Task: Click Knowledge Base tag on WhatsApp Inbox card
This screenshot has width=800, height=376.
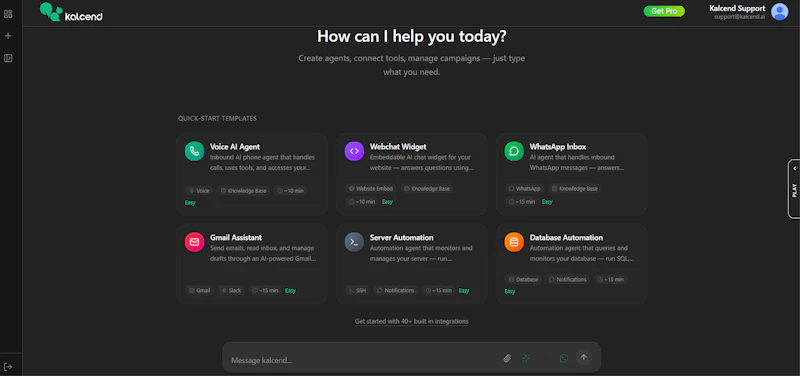Action: tap(574, 189)
